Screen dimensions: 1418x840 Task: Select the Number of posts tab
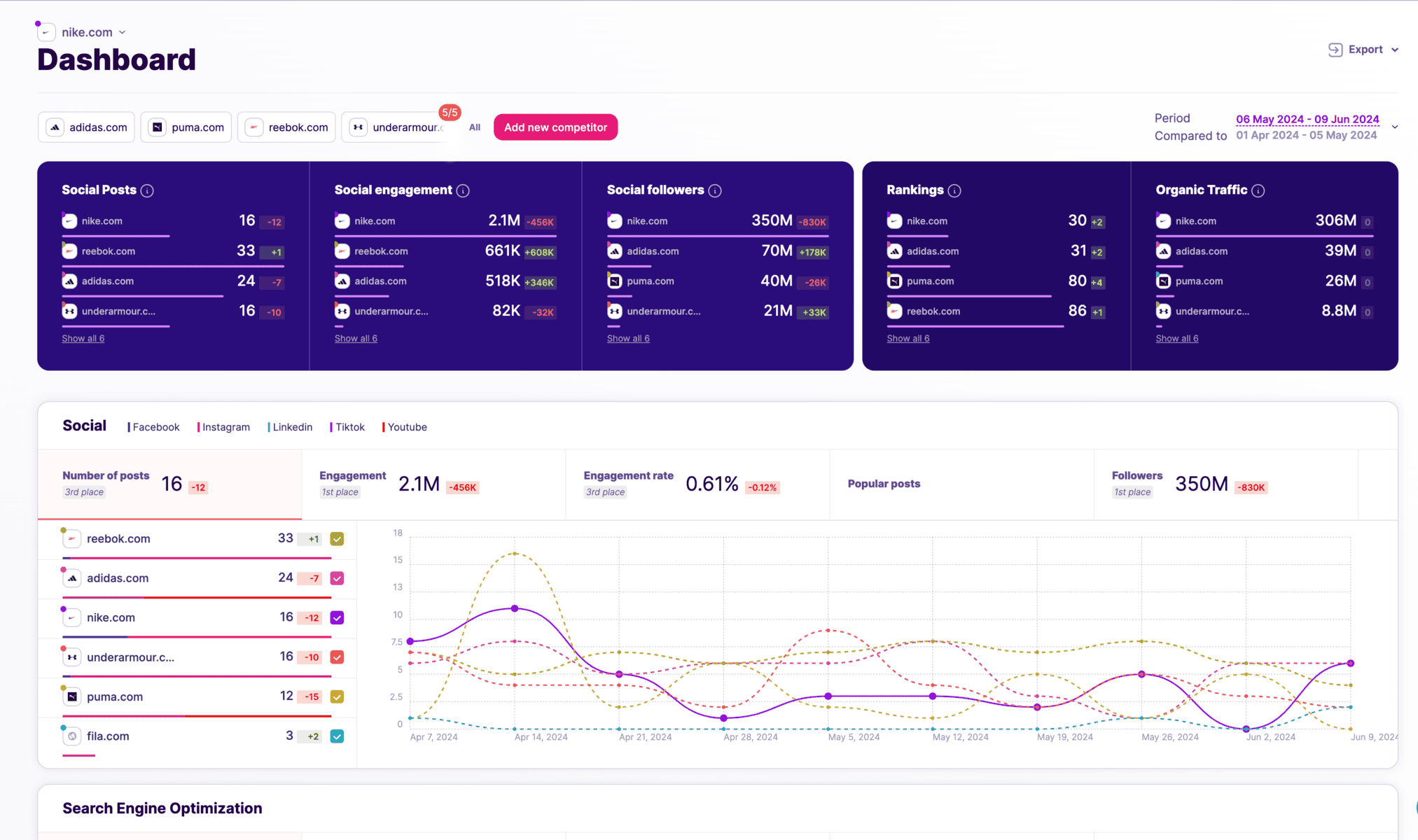point(169,484)
